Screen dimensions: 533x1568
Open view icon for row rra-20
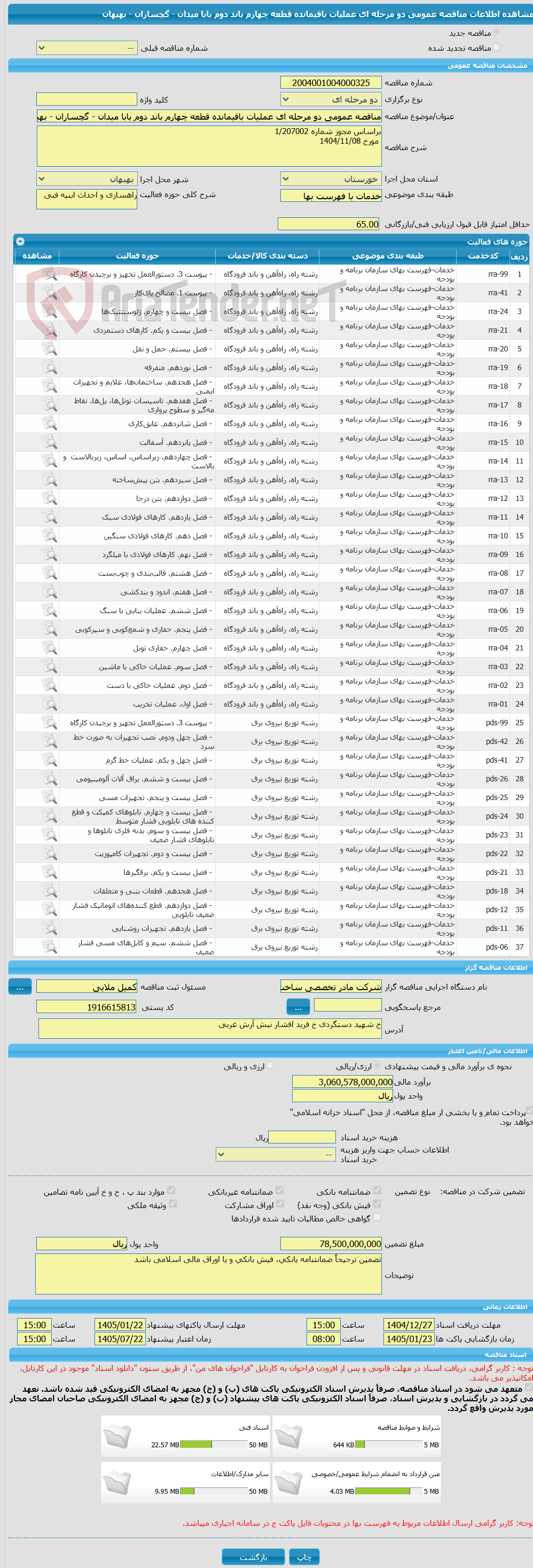pos(49,349)
